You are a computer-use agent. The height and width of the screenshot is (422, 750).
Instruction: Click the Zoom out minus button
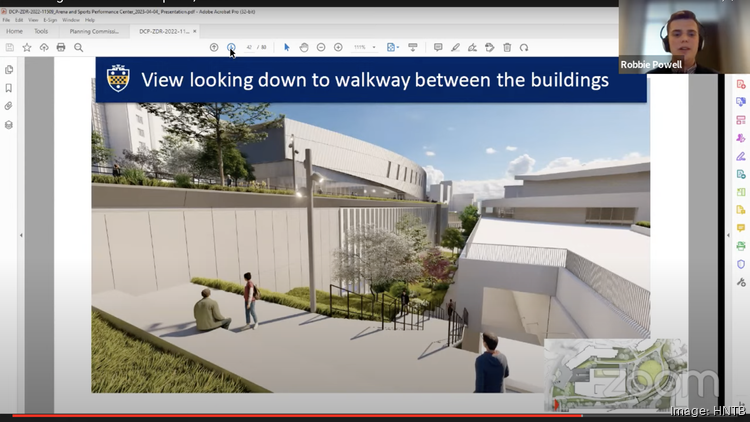[321, 47]
